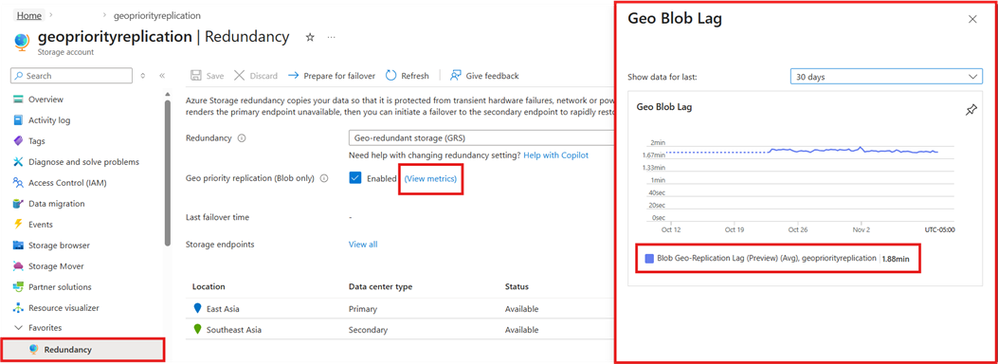Open the 30 days time range dropdown
The image size is (998, 364).
[887, 76]
